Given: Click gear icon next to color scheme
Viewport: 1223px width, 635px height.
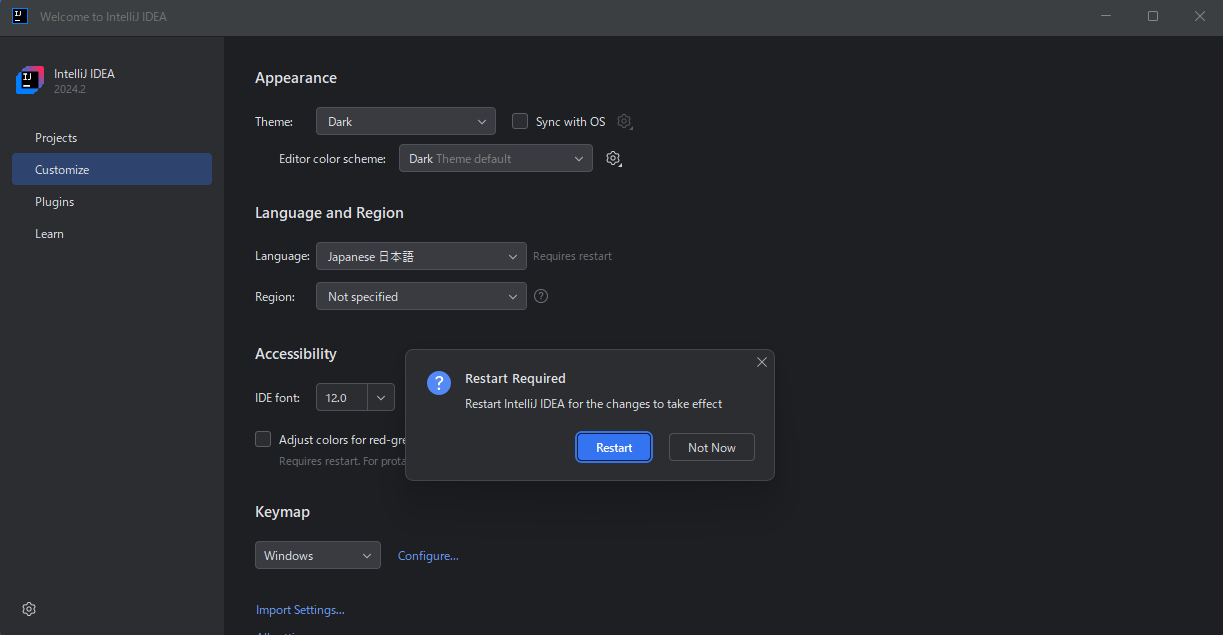Looking at the screenshot, I should click(x=614, y=159).
